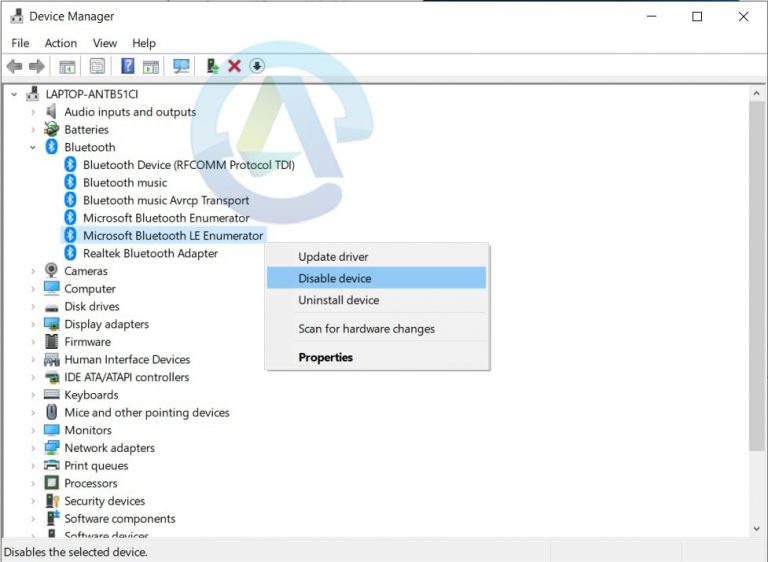Click the Disk drives category icon

pos(51,308)
